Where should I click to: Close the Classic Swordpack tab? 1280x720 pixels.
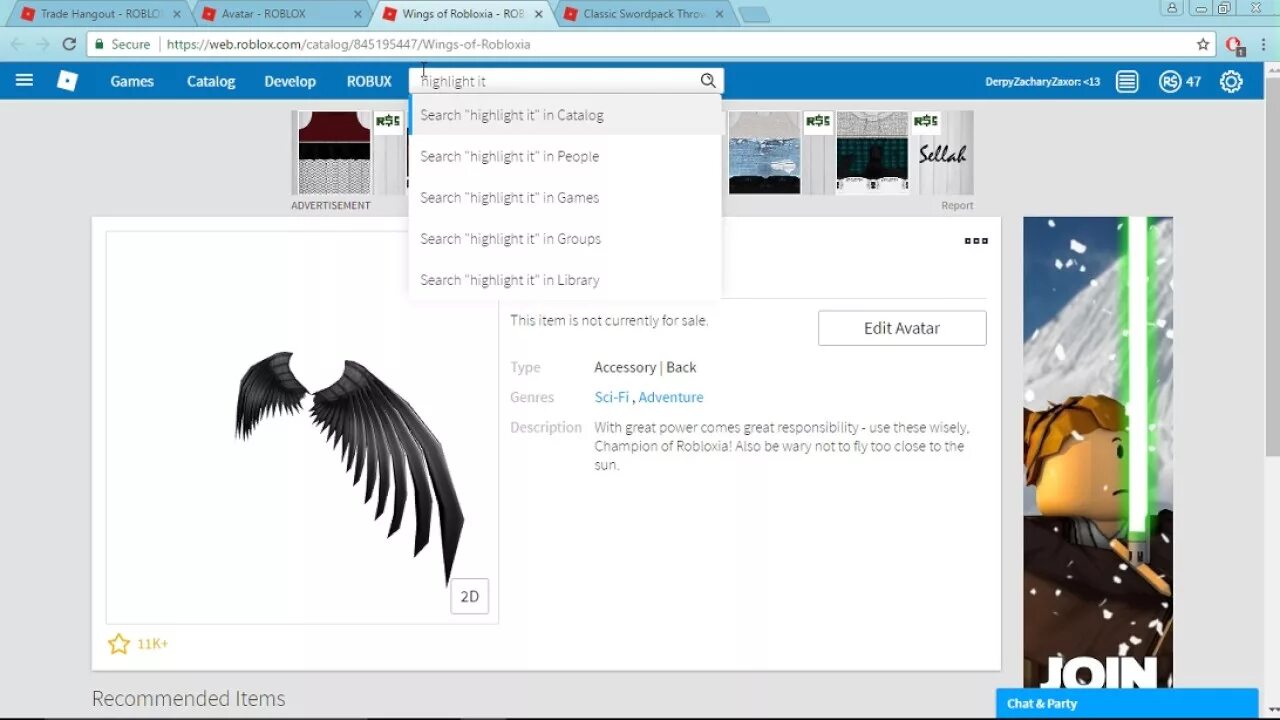coord(720,14)
